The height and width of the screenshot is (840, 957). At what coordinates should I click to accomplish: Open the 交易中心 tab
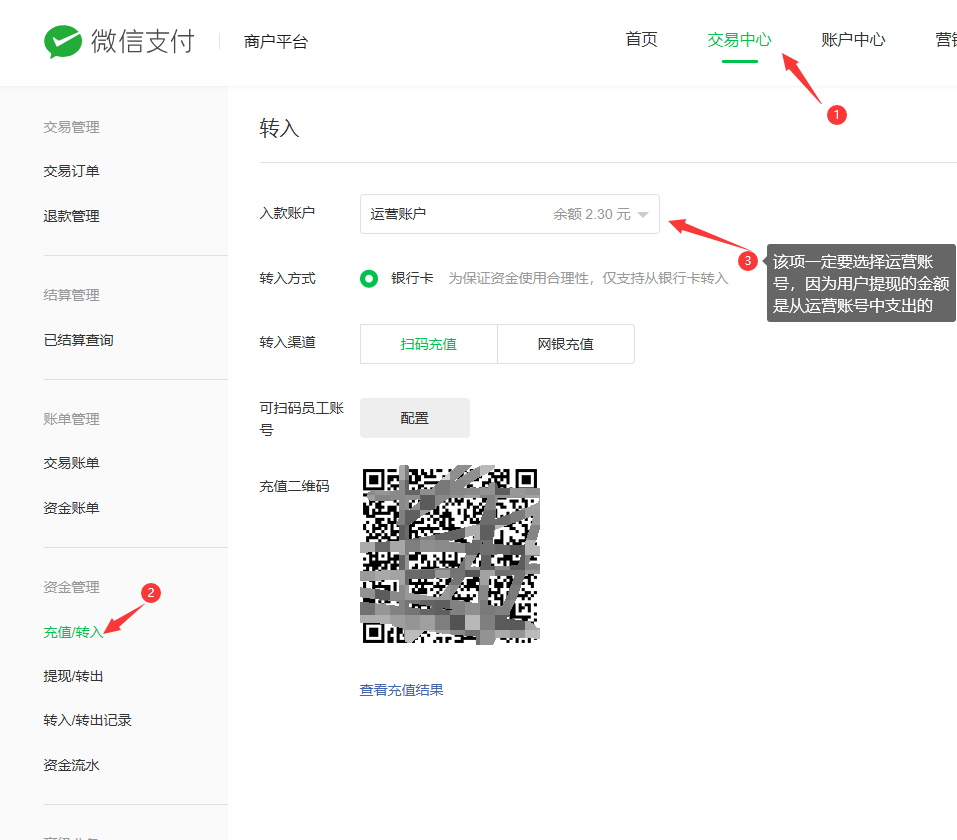tap(739, 40)
